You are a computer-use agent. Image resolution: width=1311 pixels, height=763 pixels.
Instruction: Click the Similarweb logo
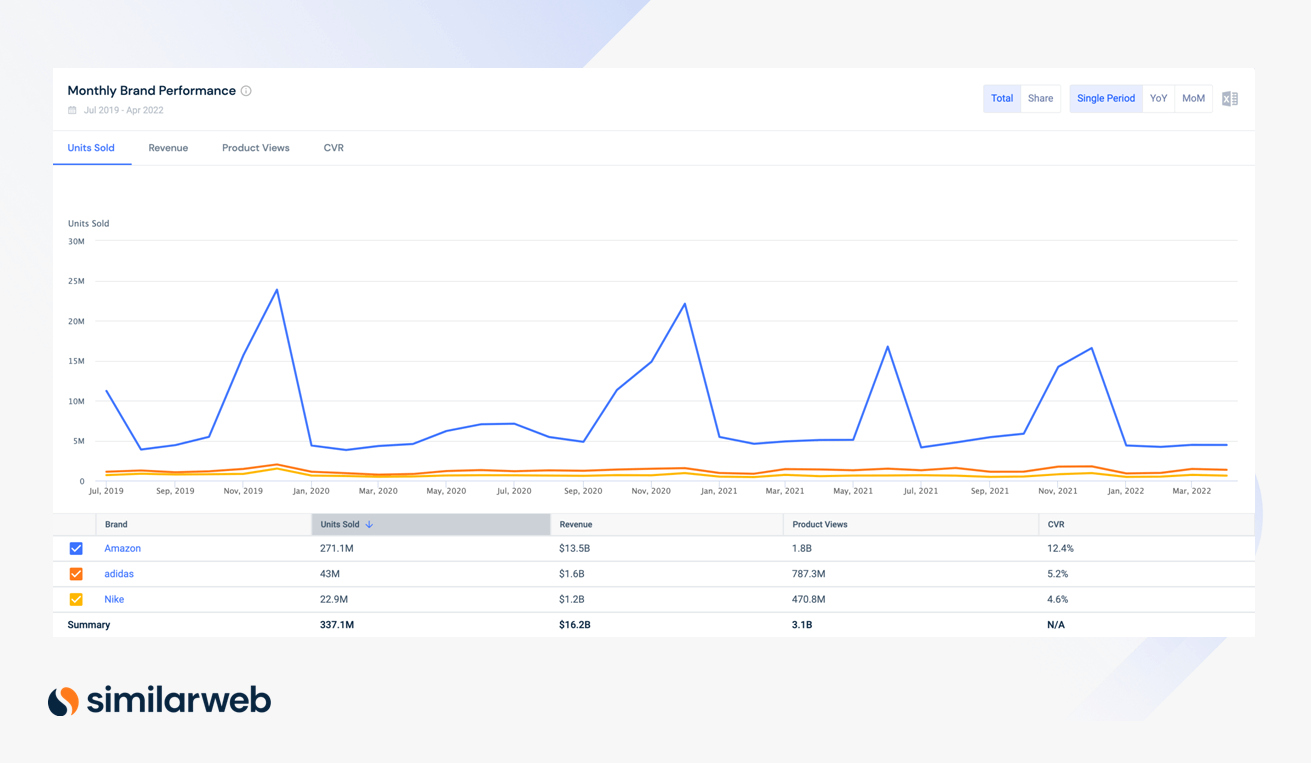tap(159, 700)
